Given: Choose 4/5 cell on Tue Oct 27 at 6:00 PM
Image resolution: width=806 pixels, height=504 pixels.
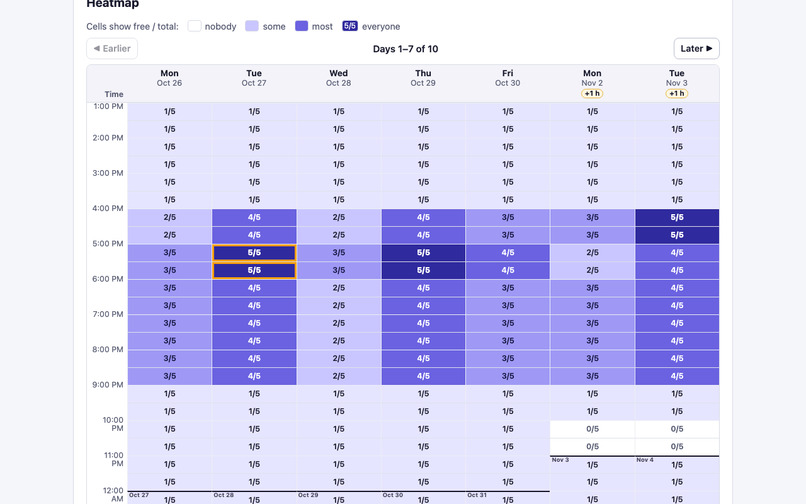Looking at the screenshot, I should (x=254, y=287).
